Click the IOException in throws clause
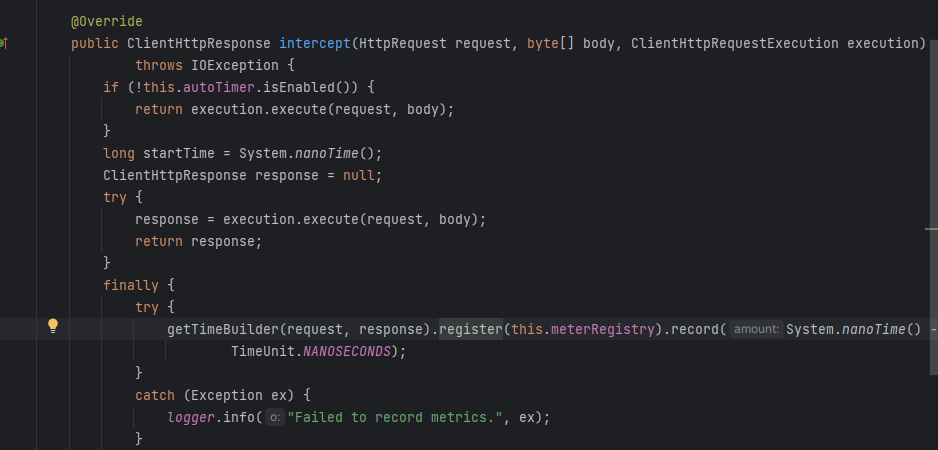Image resolution: width=938 pixels, height=450 pixels. [234, 66]
